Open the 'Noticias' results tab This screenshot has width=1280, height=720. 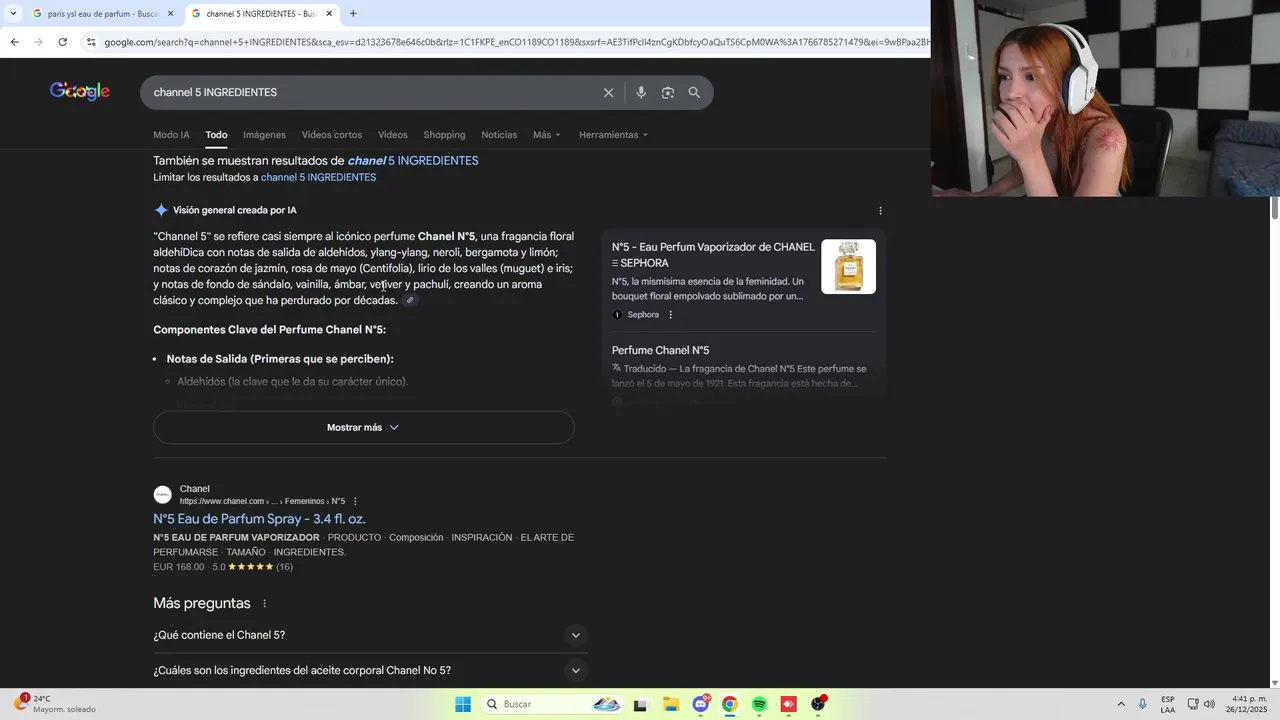click(499, 135)
